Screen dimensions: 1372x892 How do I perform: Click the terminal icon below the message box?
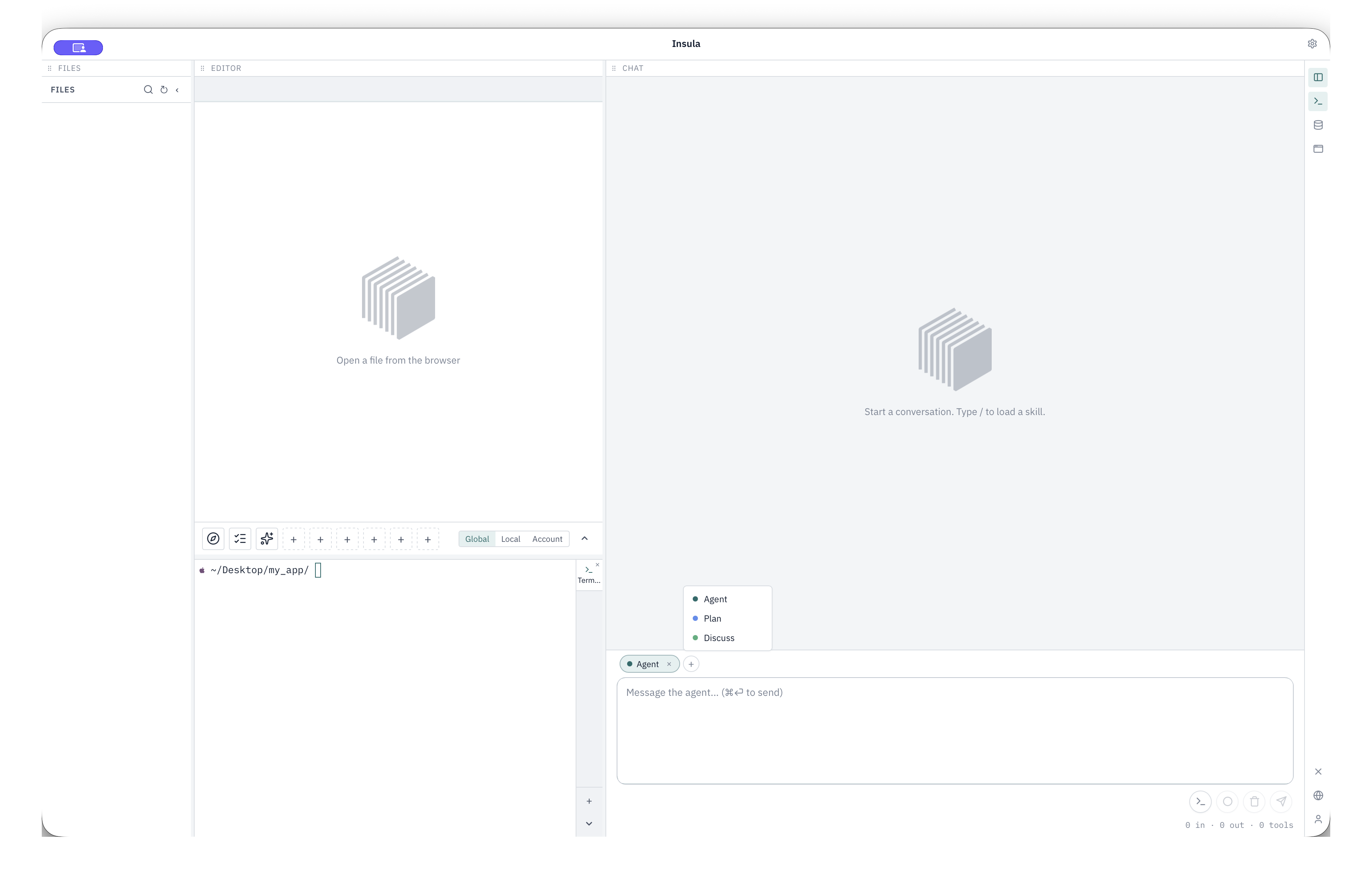coord(1200,801)
